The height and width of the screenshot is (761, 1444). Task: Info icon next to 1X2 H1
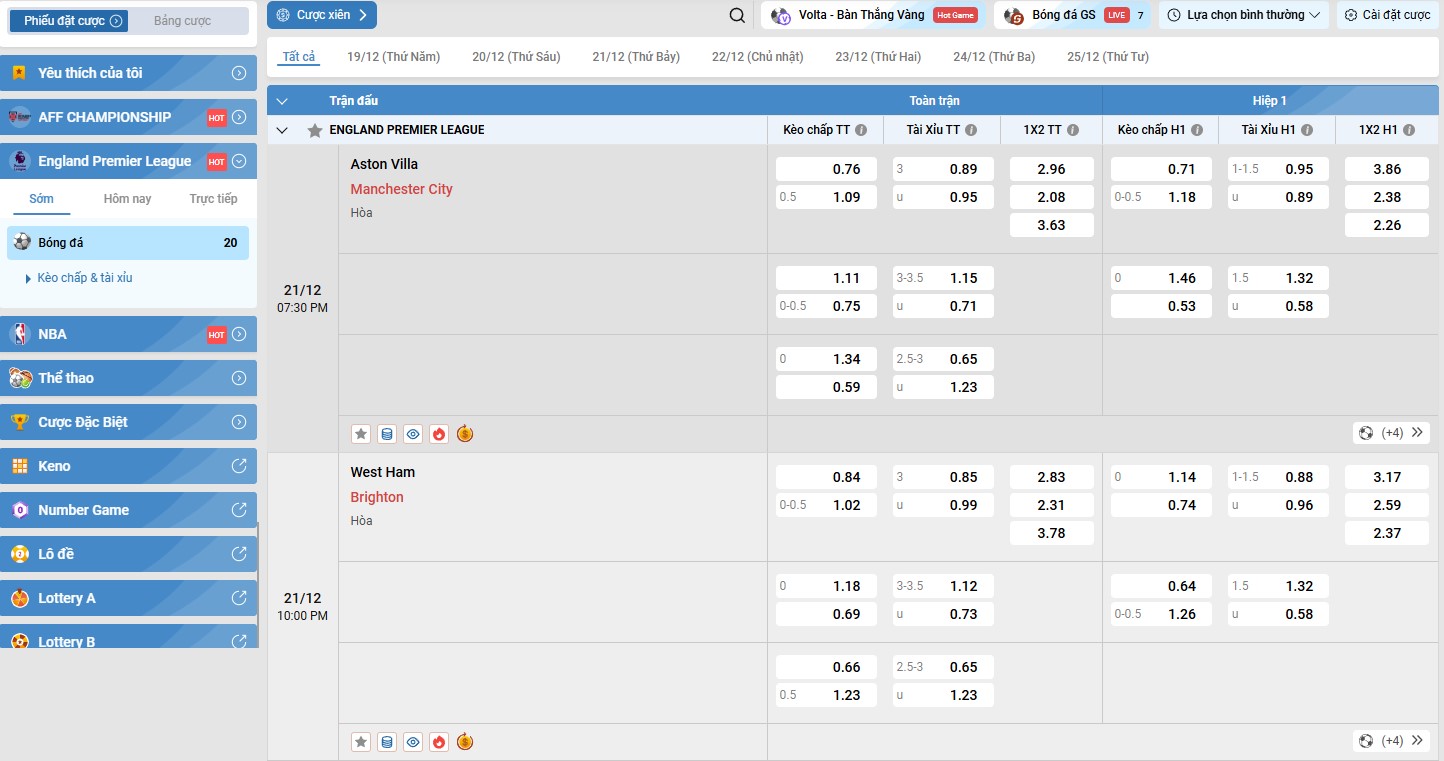tap(1409, 130)
